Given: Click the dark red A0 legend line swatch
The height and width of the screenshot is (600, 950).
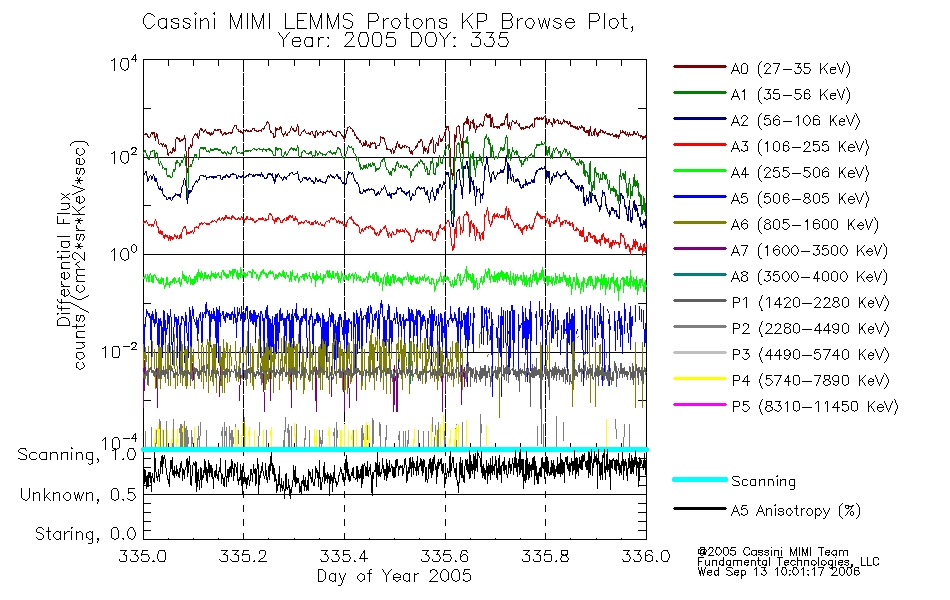Looking at the screenshot, I should point(699,67).
